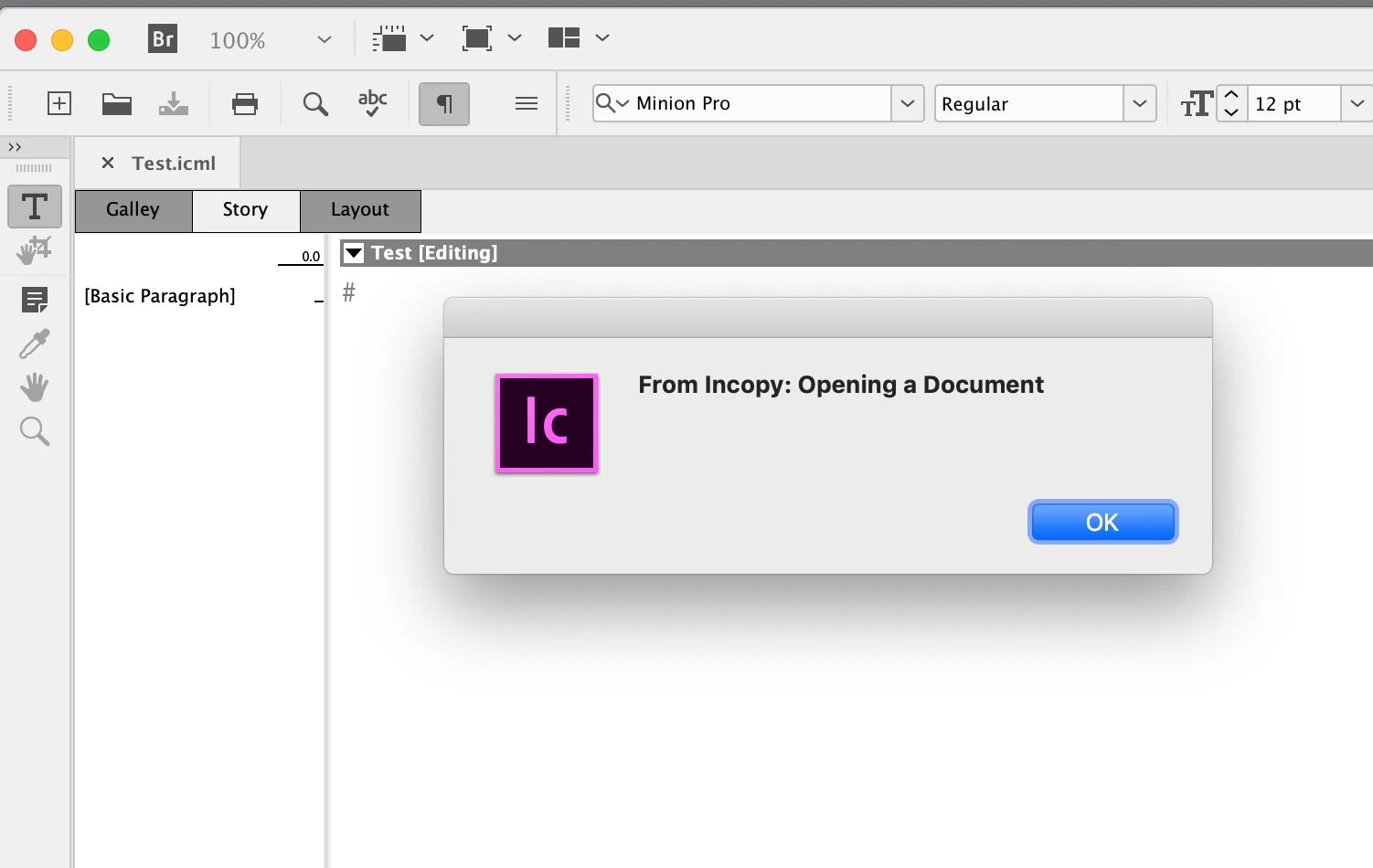Open Adobe Bridge via Br icon
This screenshot has height=868, width=1373.
163,38
